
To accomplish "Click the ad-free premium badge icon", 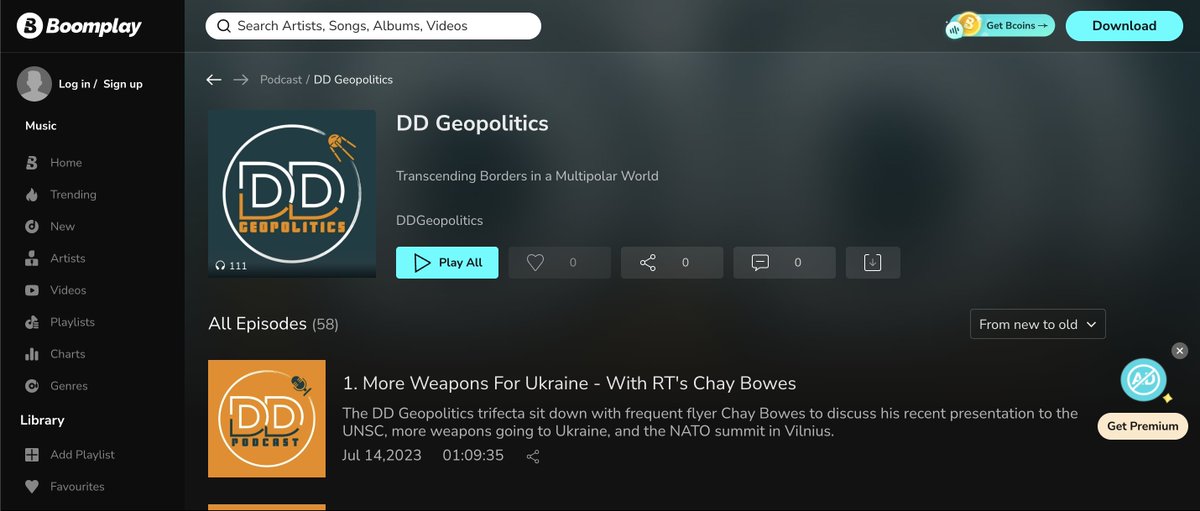I will (1143, 380).
